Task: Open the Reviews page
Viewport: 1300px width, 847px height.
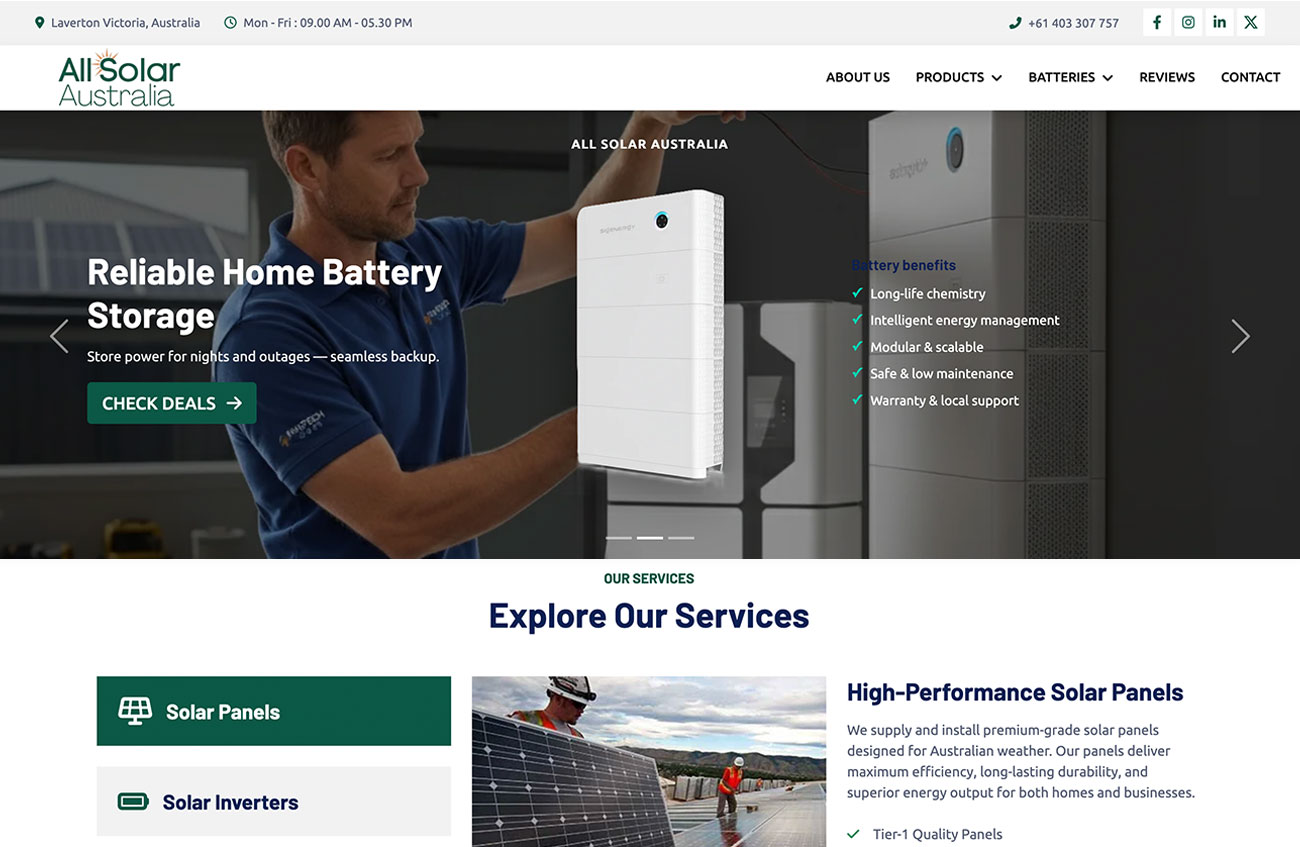Action: click(1167, 77)
